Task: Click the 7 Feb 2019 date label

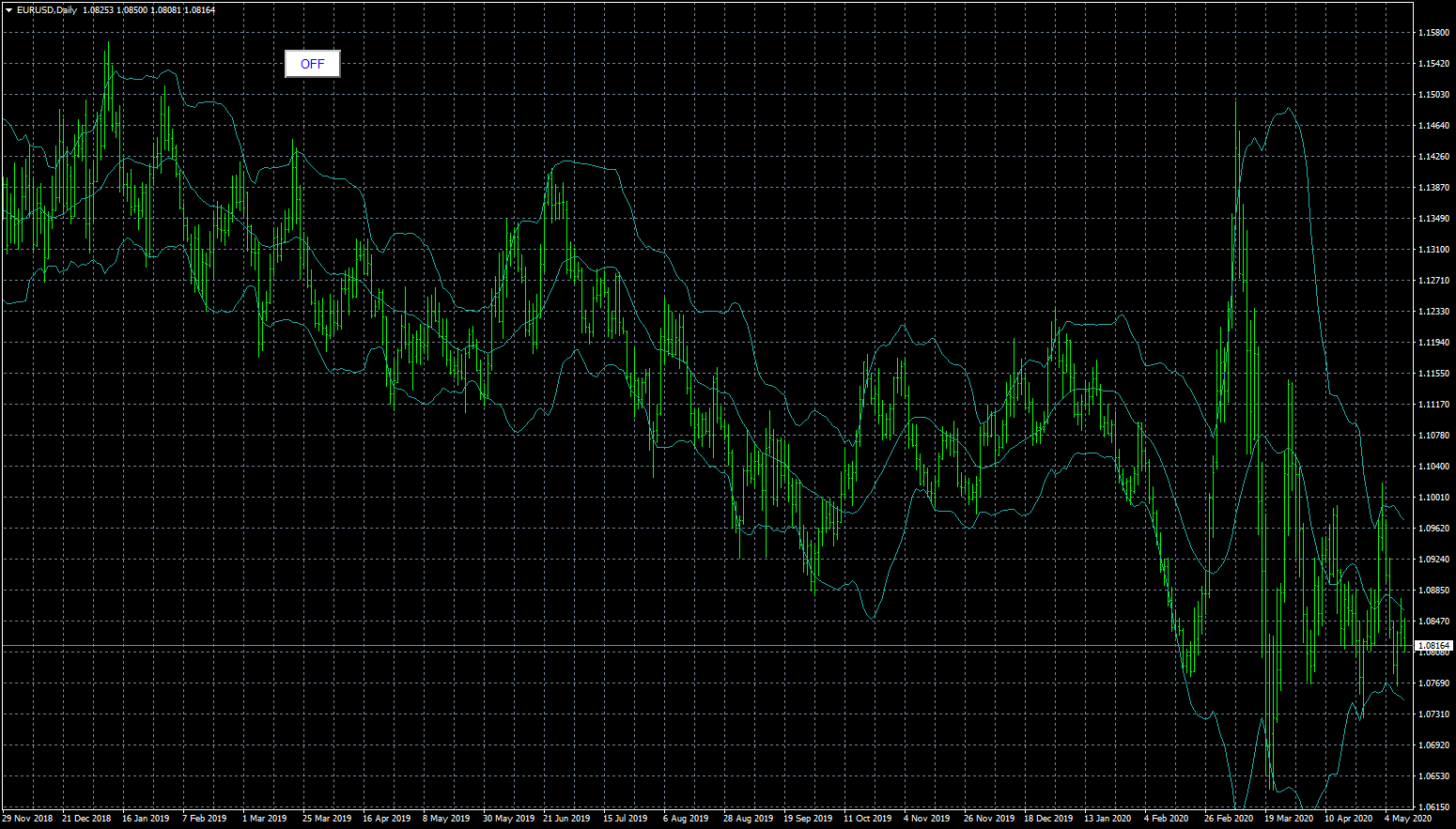Action: pyautogui.click(x=205, y=819)
